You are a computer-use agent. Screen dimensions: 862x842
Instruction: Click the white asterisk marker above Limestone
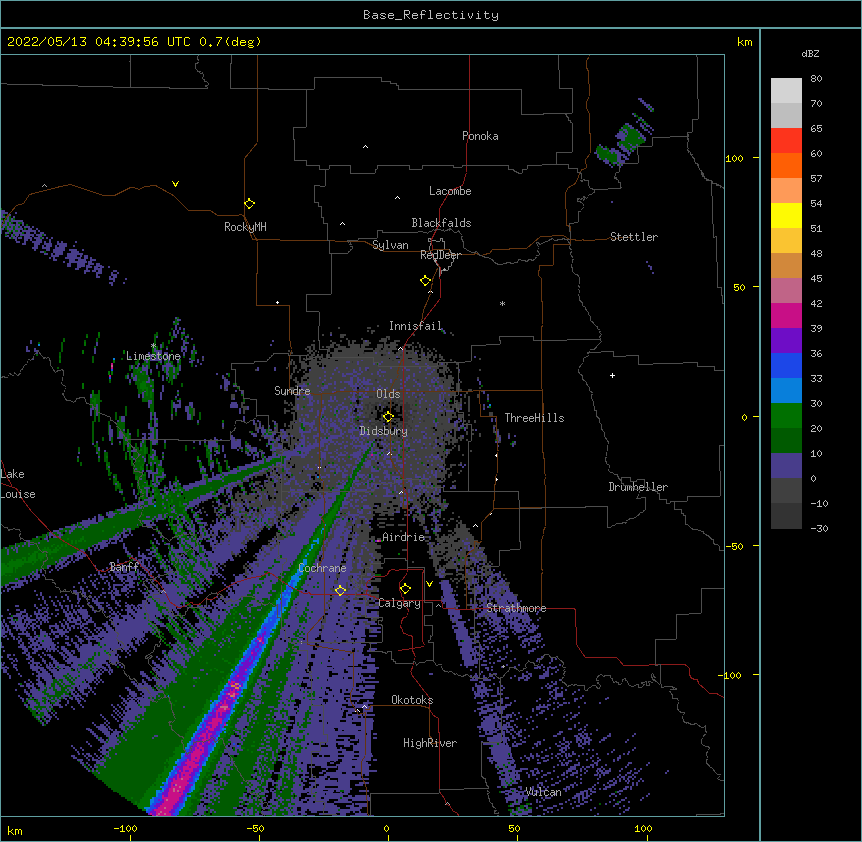(x=153, y=346)
